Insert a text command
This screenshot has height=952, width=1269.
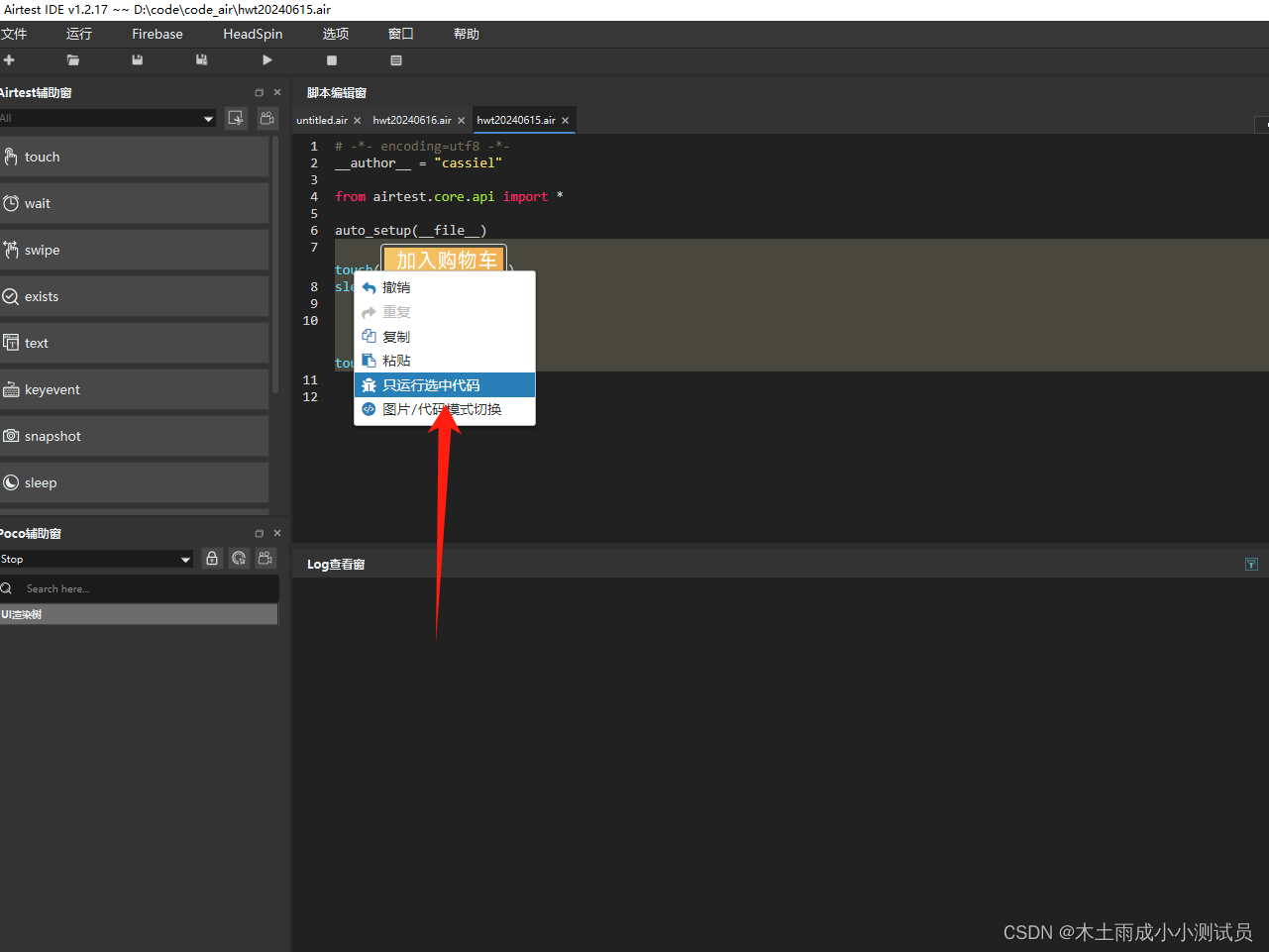[135, 343]
